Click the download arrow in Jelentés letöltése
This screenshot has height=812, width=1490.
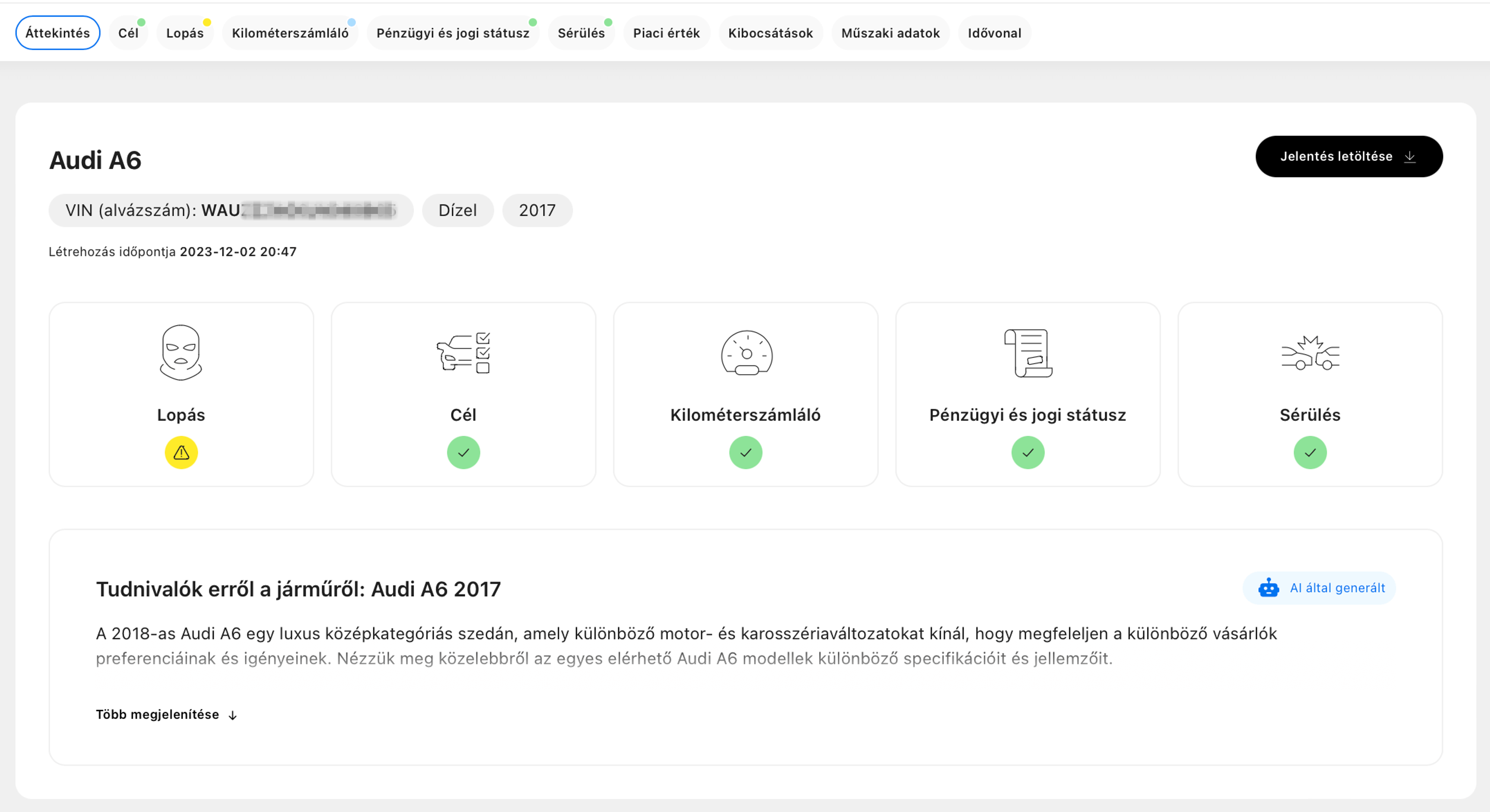coord(1410,156)
